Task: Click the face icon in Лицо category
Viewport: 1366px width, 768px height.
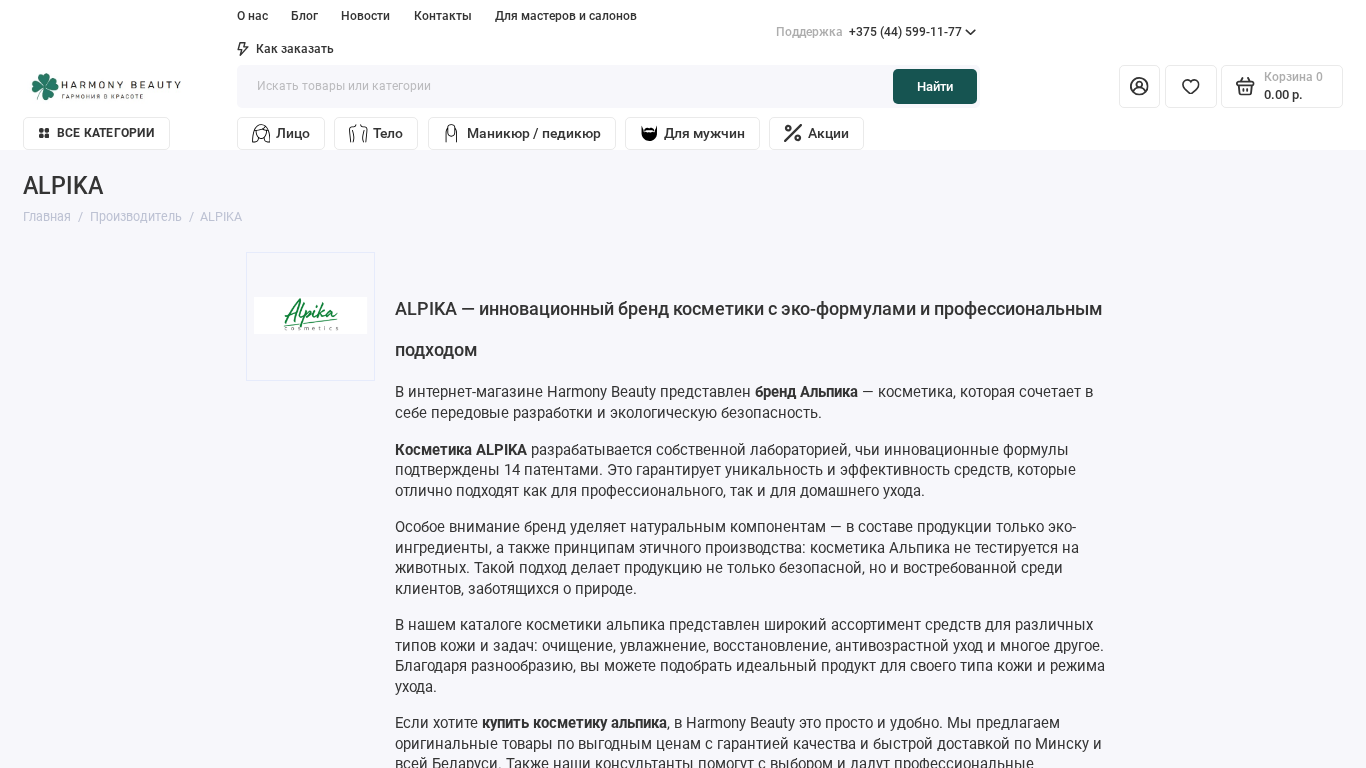Action: tap(261, 133)
